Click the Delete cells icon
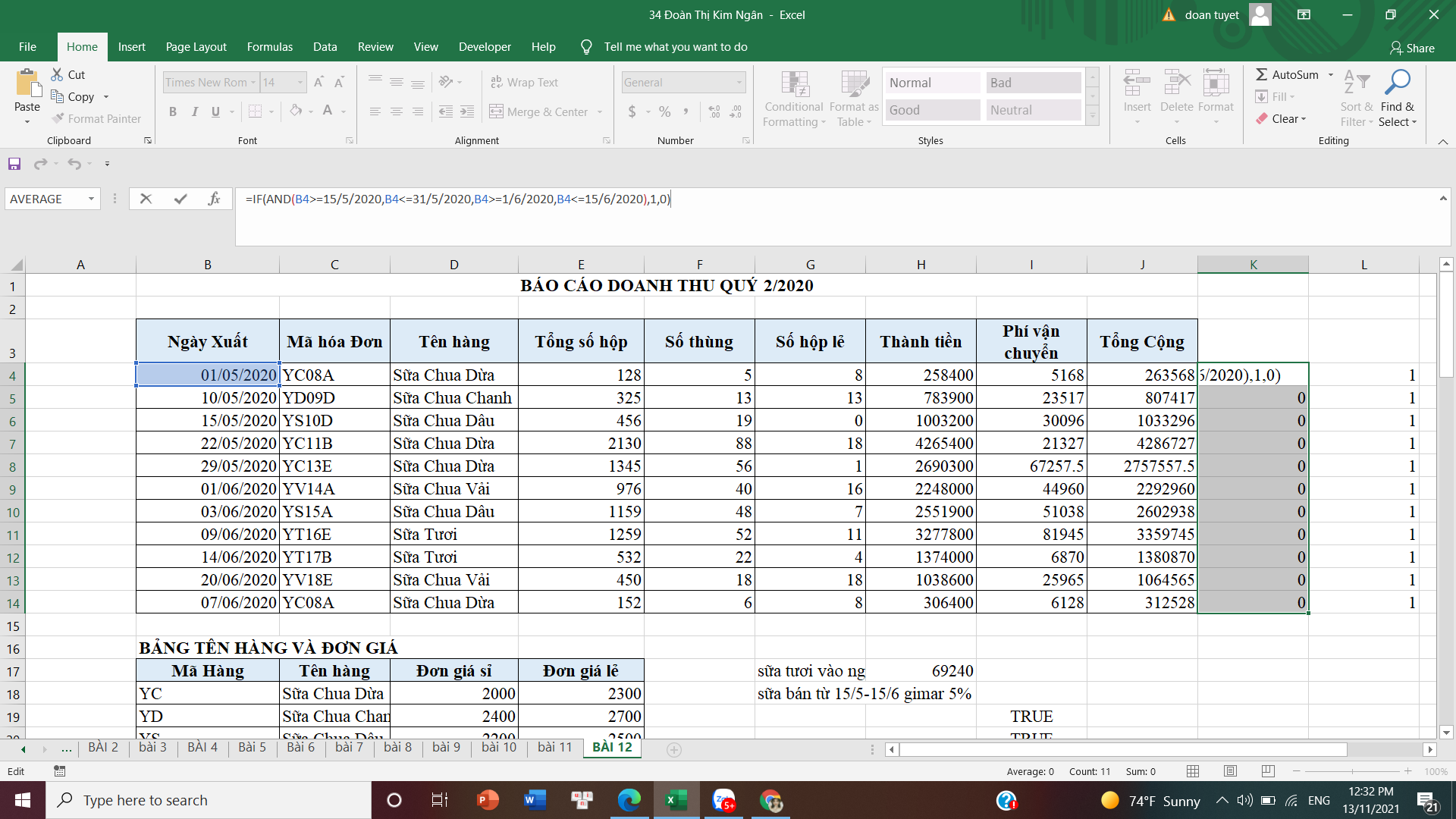 1176,83
